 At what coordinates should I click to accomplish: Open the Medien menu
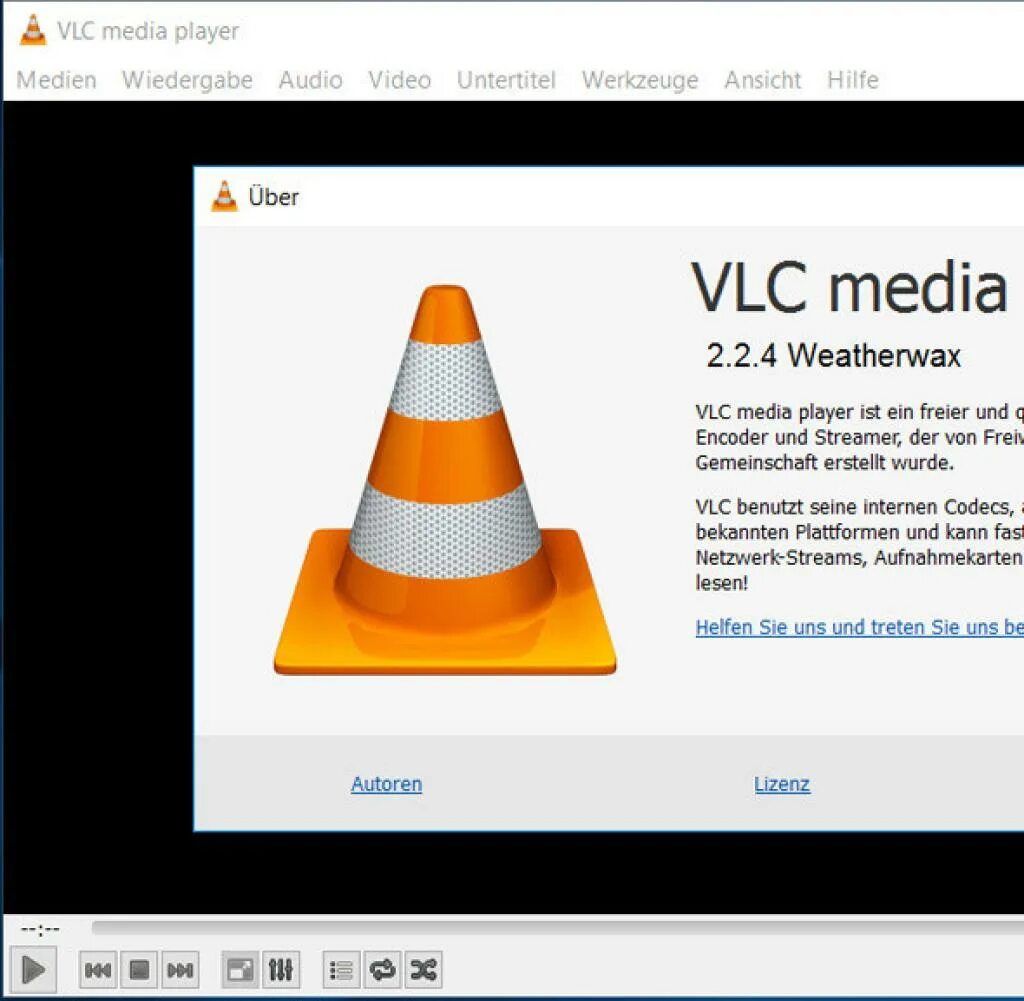pyautogui.click(x=56, y=80)
